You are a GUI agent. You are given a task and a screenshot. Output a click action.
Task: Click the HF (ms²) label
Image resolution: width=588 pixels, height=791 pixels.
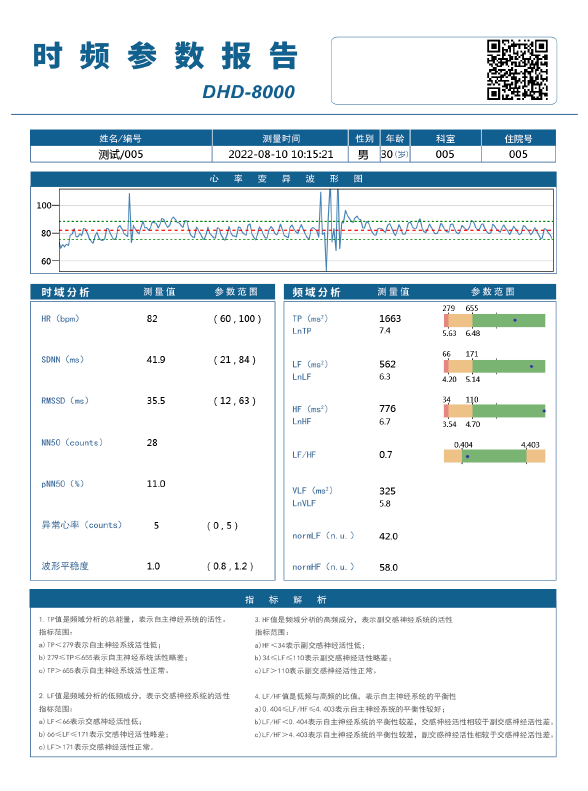pos(310,409)
